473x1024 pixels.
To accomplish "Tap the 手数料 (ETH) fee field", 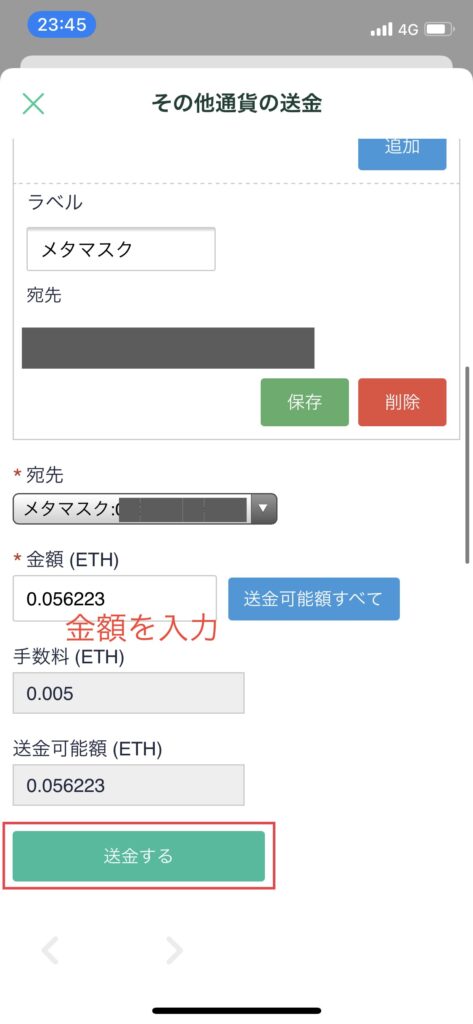I will pos(129,693).
